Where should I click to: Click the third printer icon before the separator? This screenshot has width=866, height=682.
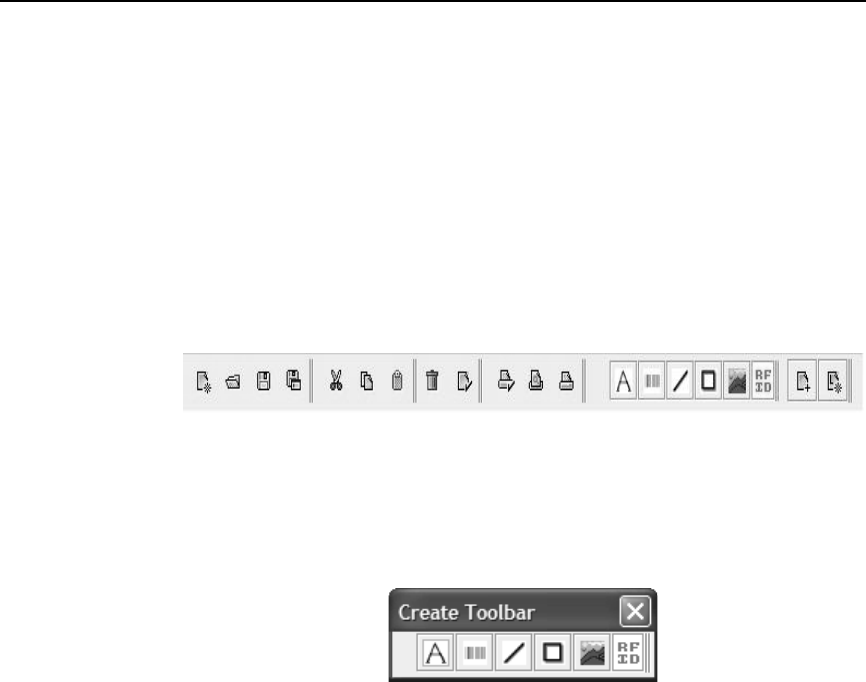point(566,380)
